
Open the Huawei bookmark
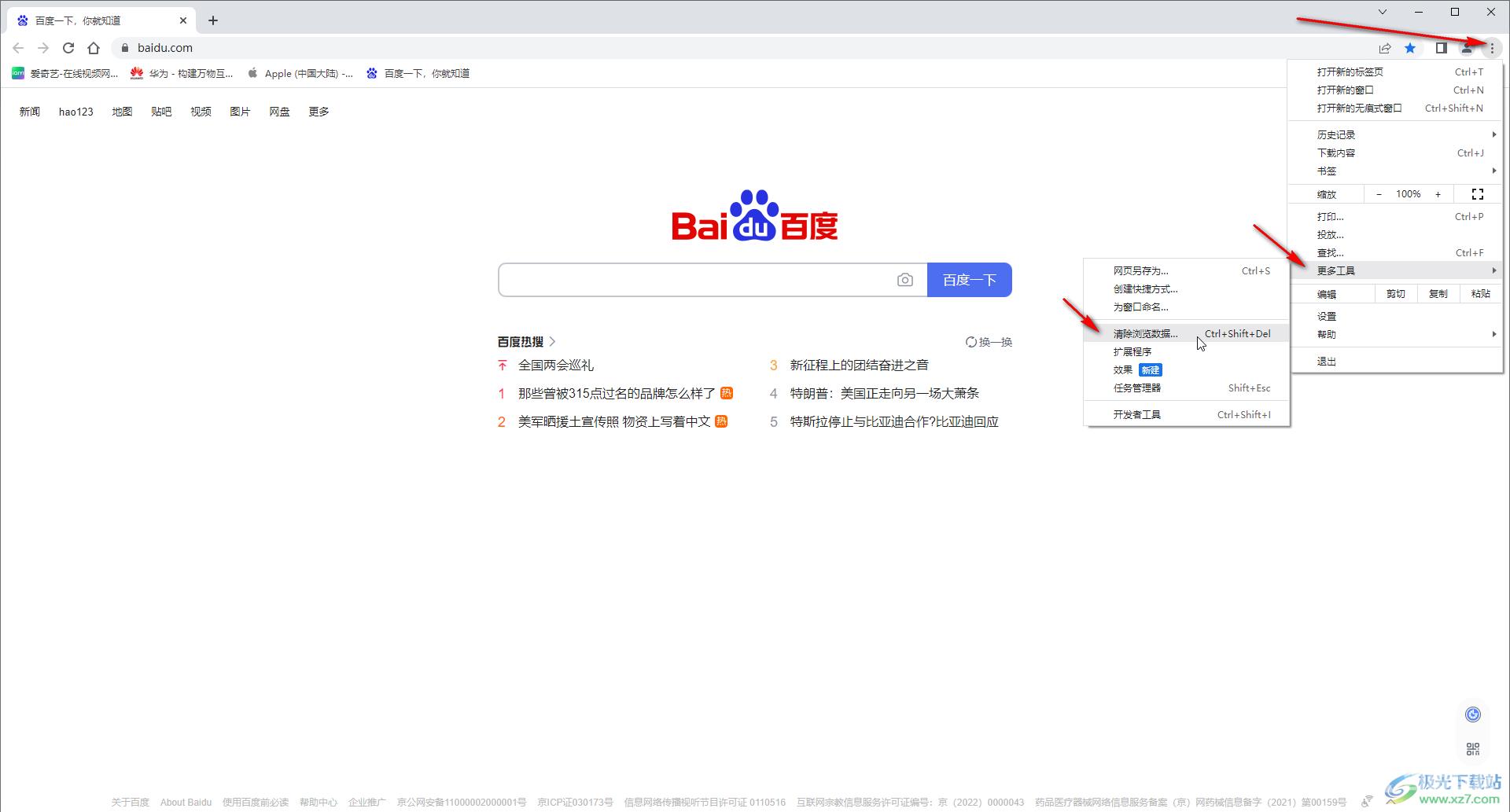pos(182,73)
